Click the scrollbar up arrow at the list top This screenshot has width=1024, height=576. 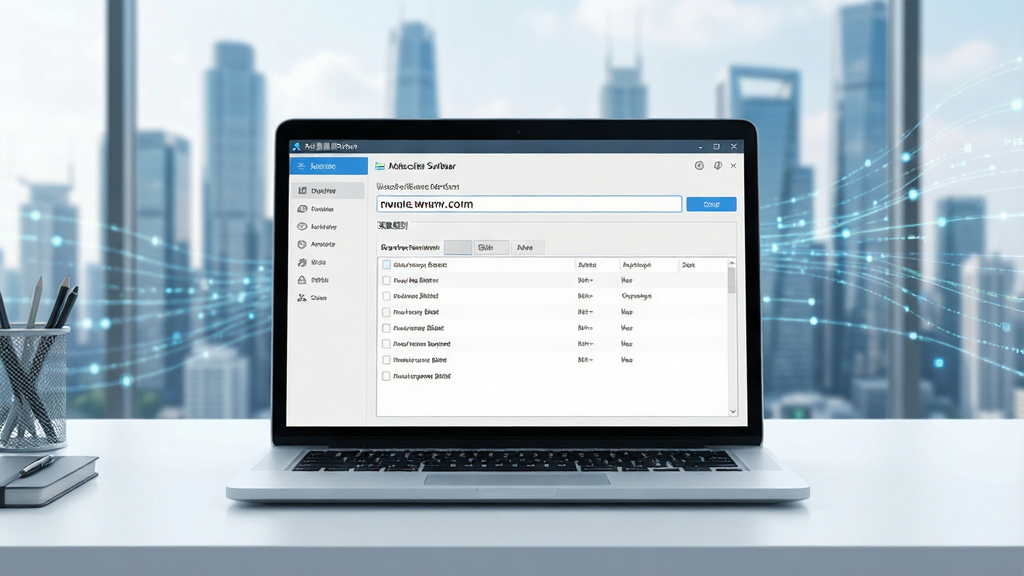(732, 263)
